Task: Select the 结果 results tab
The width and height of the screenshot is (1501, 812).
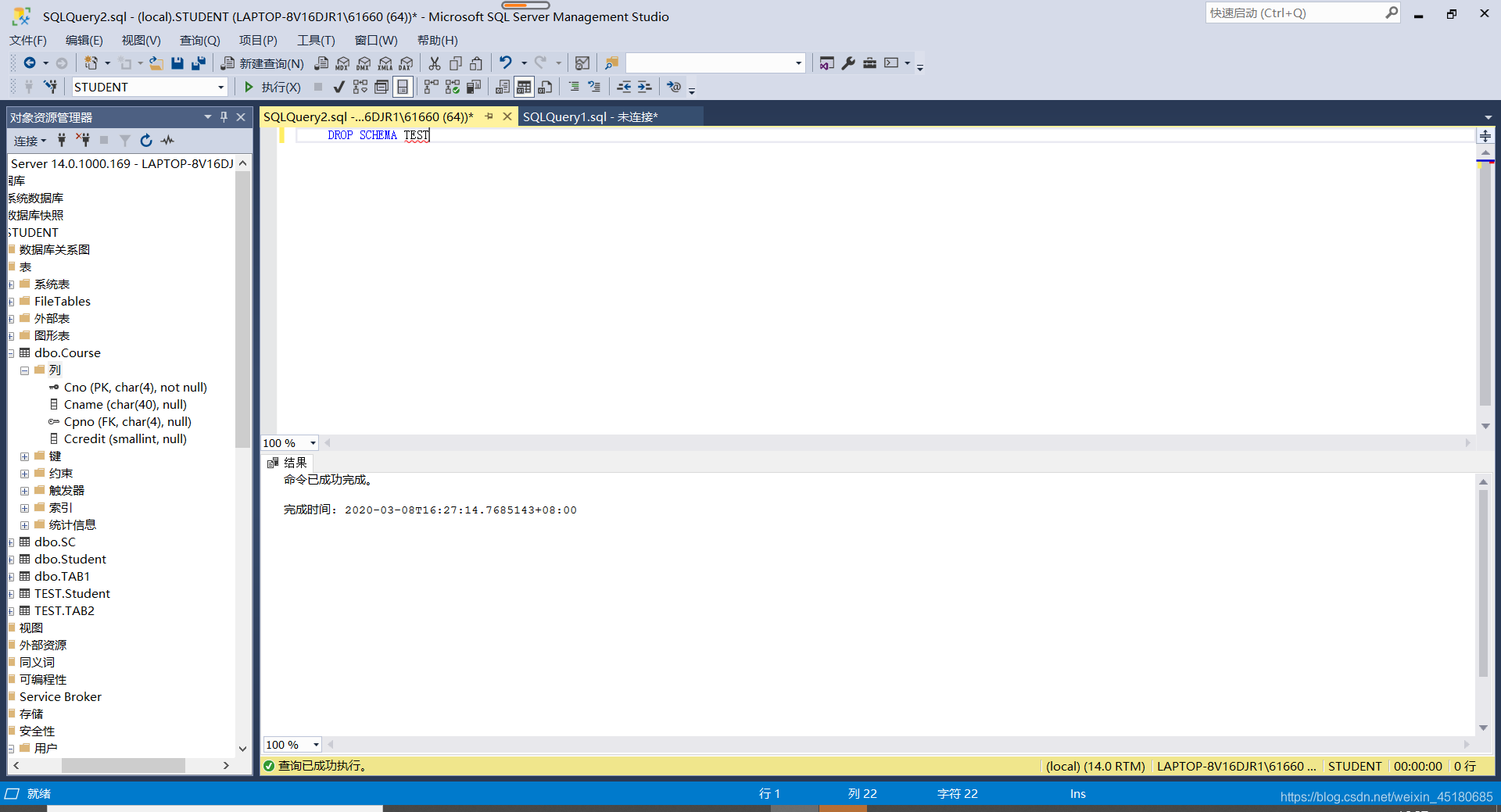Action: point(288,463)
